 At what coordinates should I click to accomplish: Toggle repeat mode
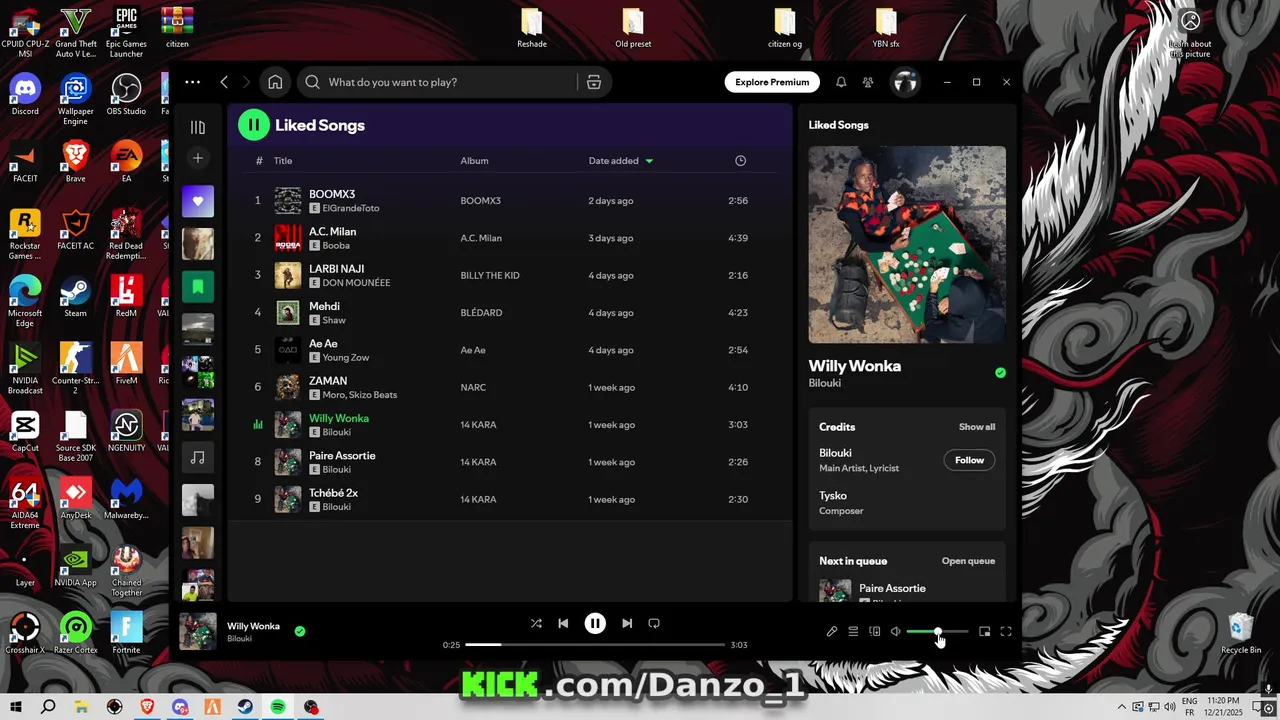(x=654, y=623)
